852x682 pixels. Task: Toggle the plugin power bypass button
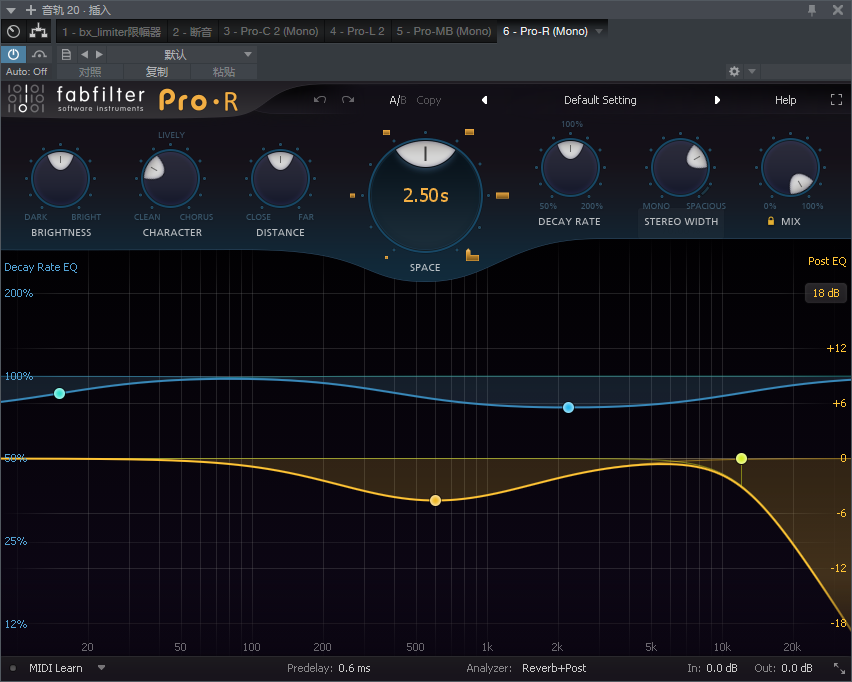click(x=13, y=54)
